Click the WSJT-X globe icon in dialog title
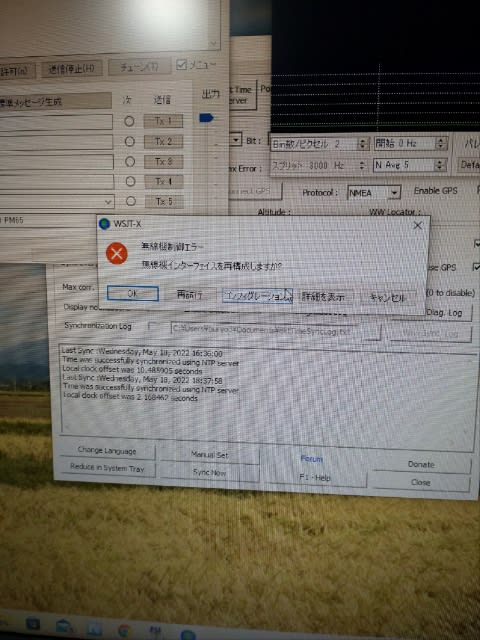Image resolution: width=480 pixels, height=640 pixels. tap(104, 224)
